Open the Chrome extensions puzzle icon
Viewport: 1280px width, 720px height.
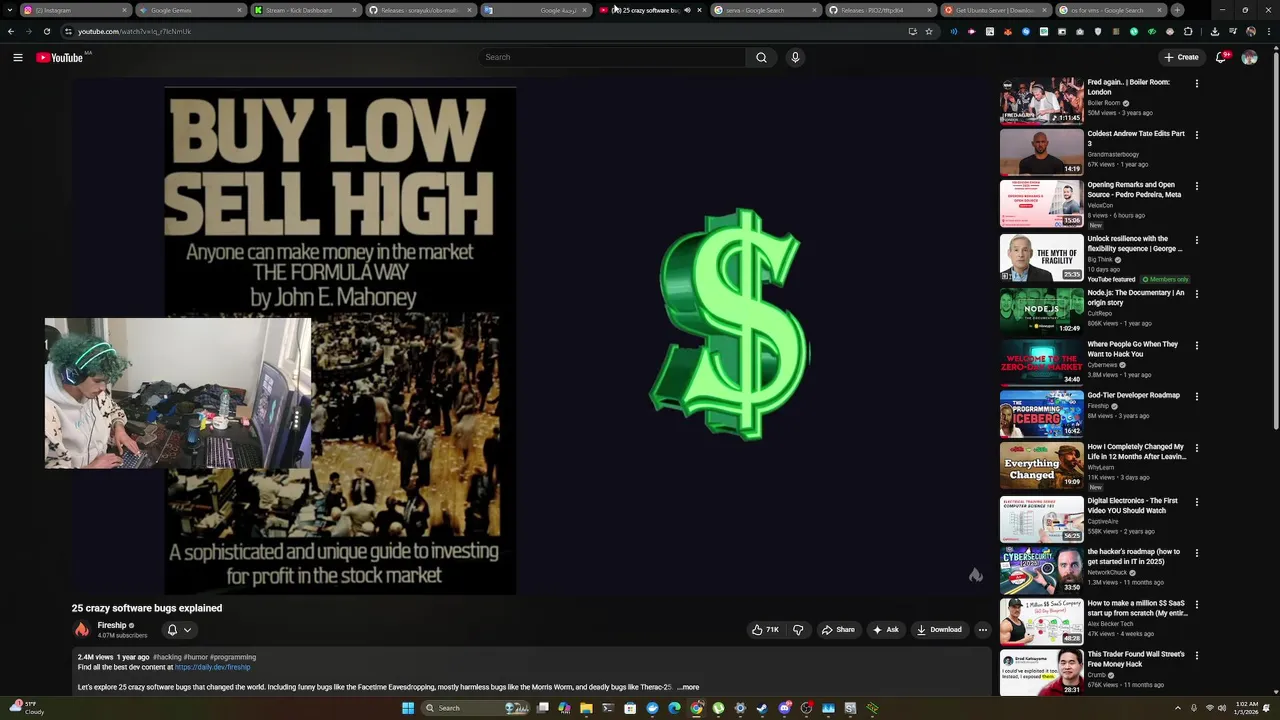[x=1188, y=31]
